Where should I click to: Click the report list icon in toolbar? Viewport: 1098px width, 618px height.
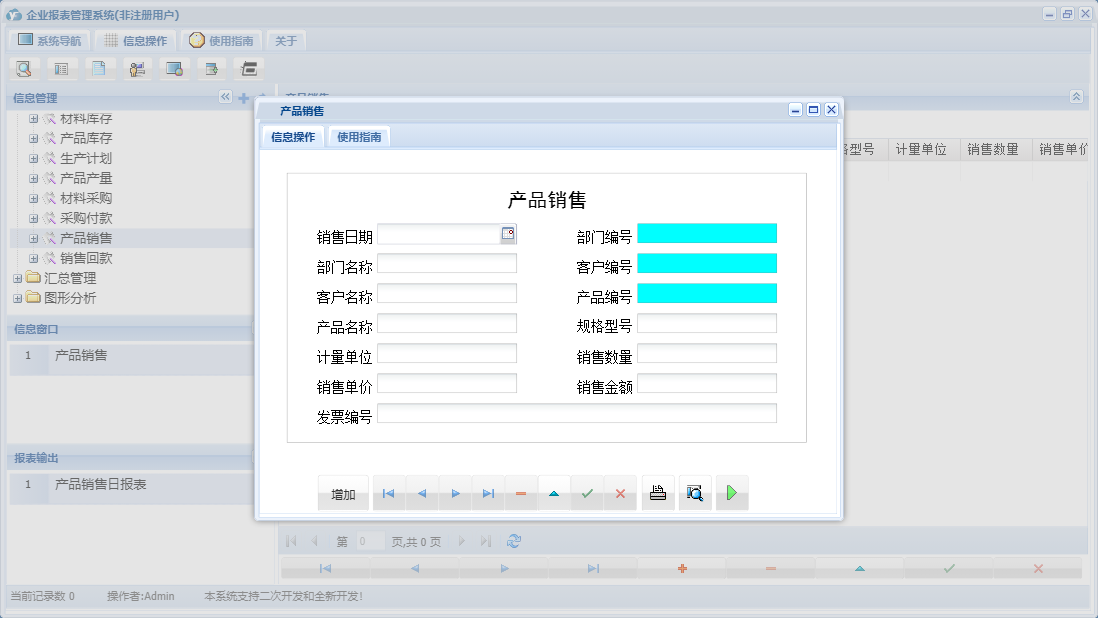61,68
